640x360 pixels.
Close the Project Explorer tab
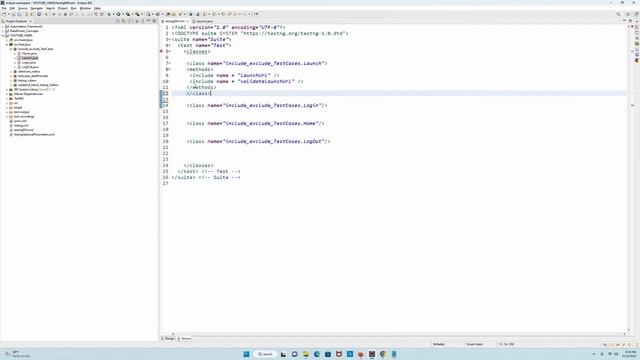coord(30,21)
